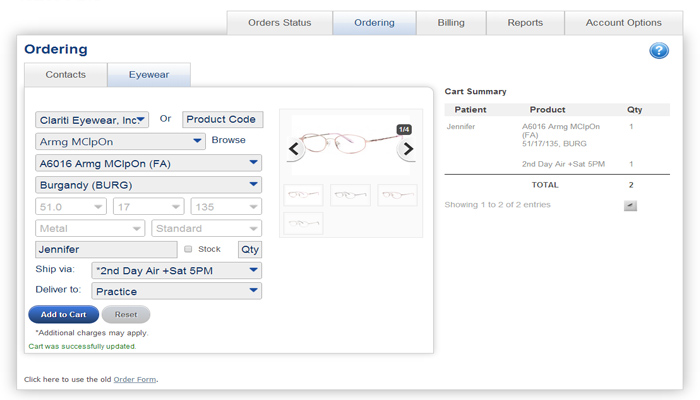Tick the Stock checkbox
This screenshot has height=400, width=700.
point(188,249)
